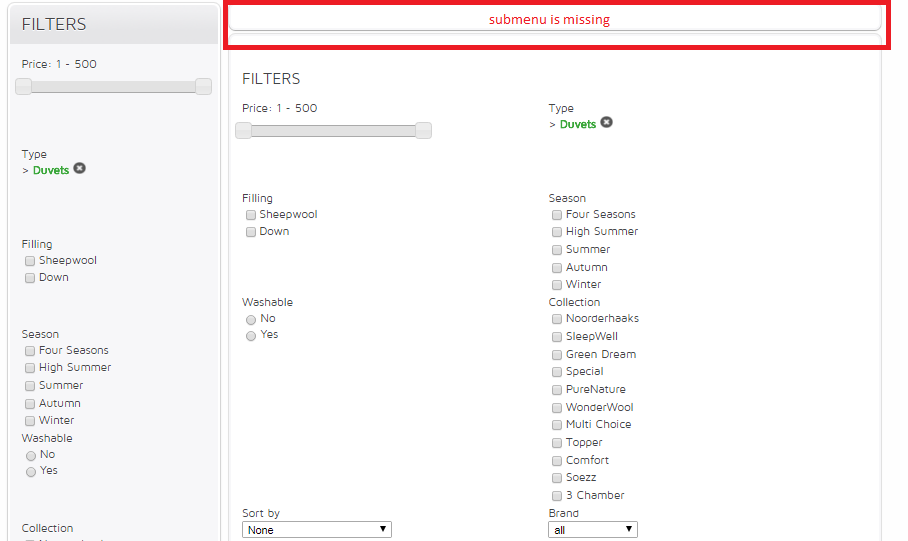908x541 pixels.
Task: Enable the Down filling checkbox in sidebar
Action: click(30, 278)
